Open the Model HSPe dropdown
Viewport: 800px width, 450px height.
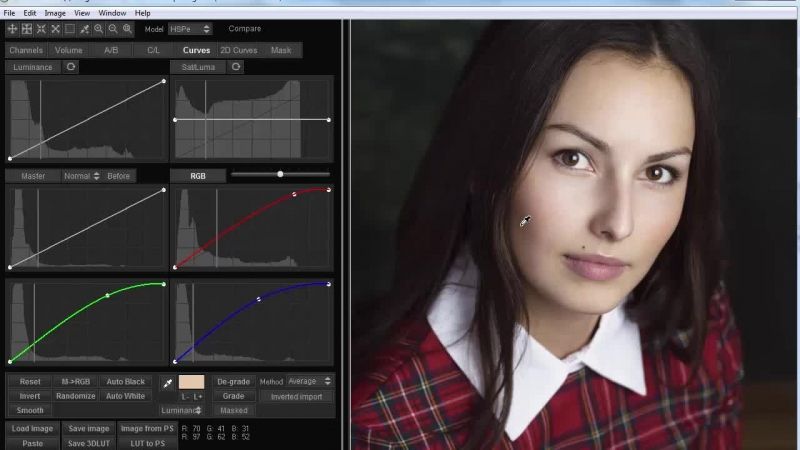click(x=190, y=29)
